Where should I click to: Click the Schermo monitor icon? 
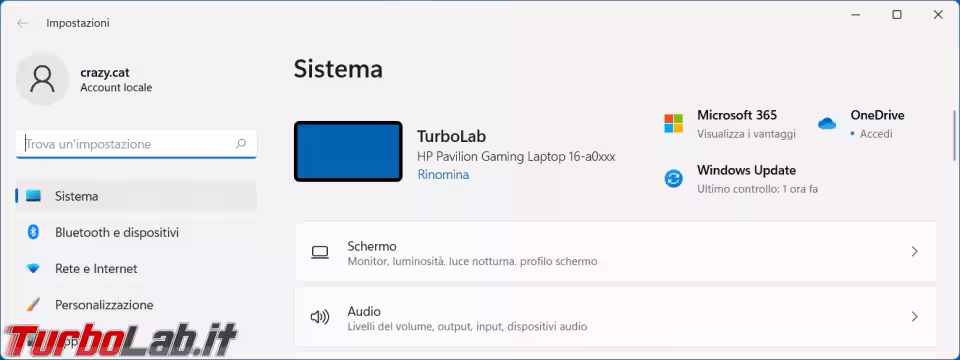click(x=320, y=252)
